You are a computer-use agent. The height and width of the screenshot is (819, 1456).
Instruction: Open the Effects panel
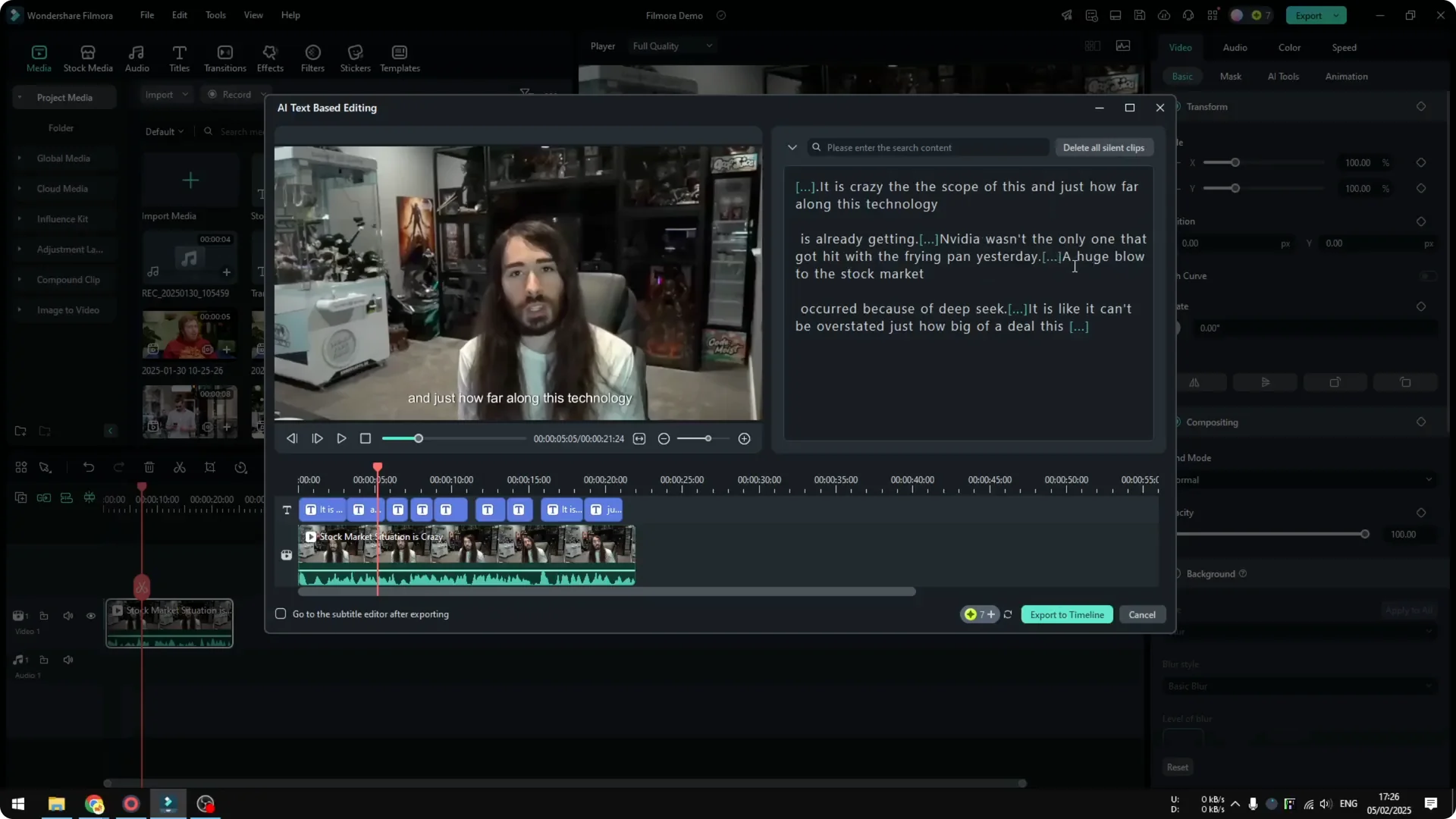[x=270, y=58]
